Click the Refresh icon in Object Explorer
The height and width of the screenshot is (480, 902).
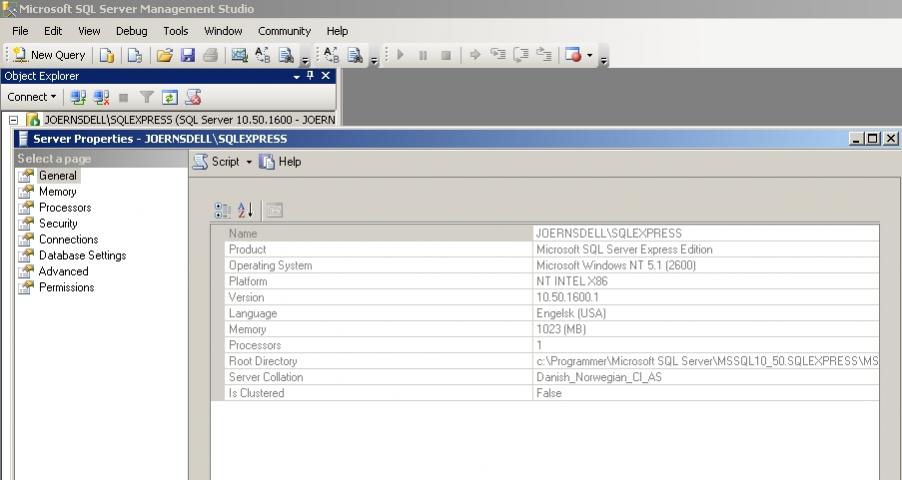(169, 97)
